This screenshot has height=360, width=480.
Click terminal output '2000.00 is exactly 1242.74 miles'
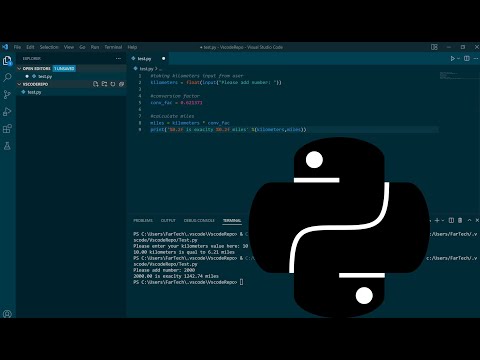point(176,276)
